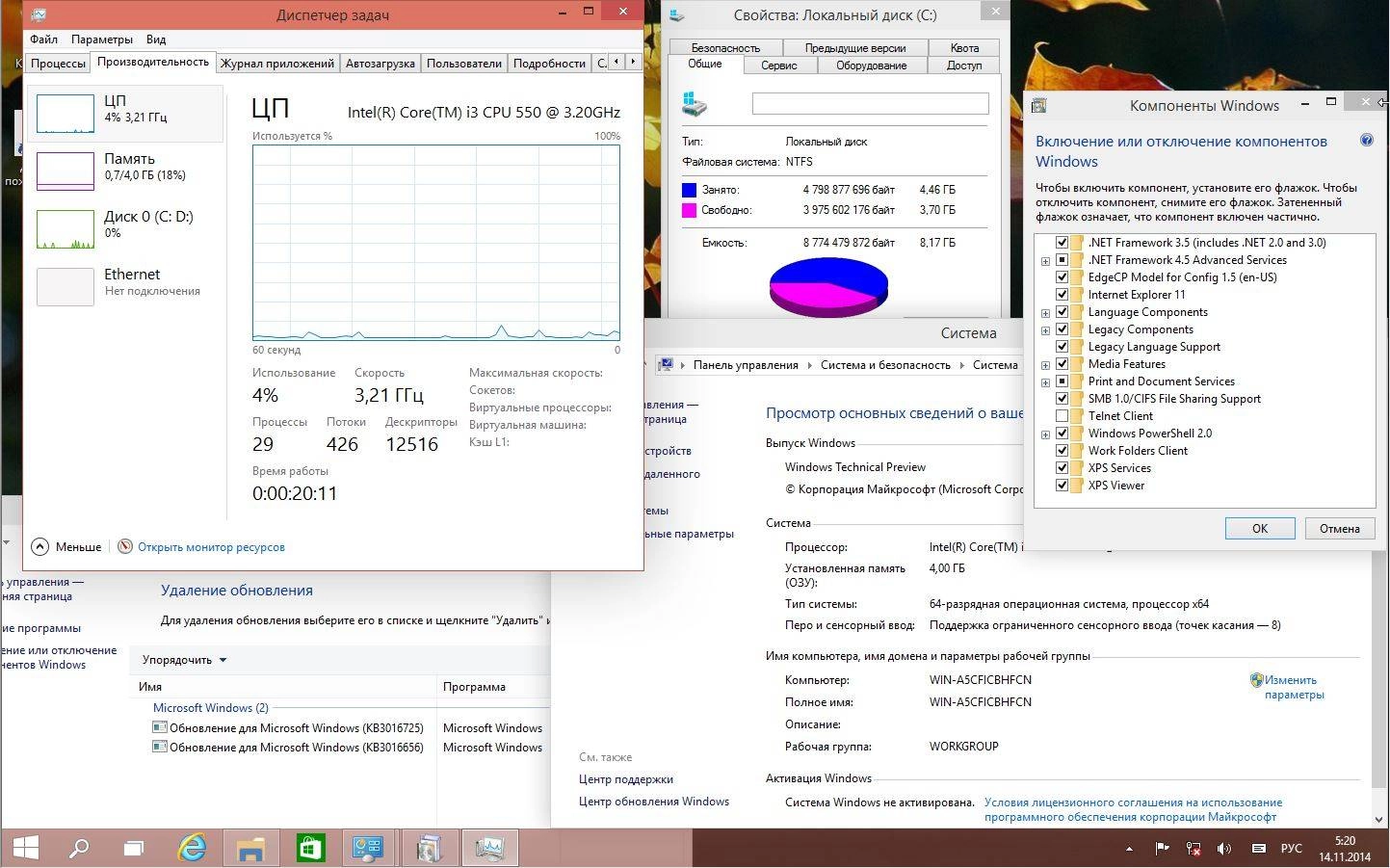Open Открыть монитор ресурсов link

(211, 547)
